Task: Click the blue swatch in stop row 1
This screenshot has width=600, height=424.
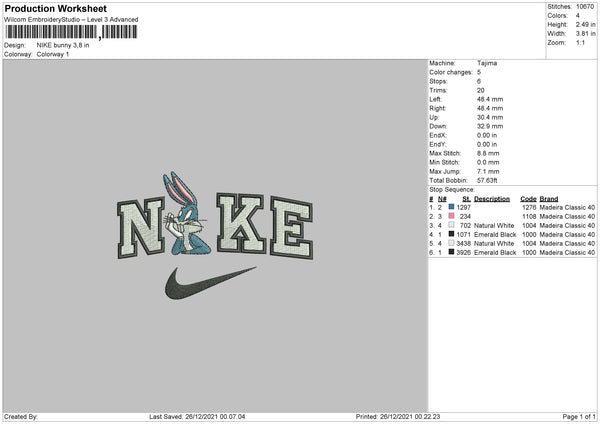Action: pyautogui.click(x=452, y=207)
